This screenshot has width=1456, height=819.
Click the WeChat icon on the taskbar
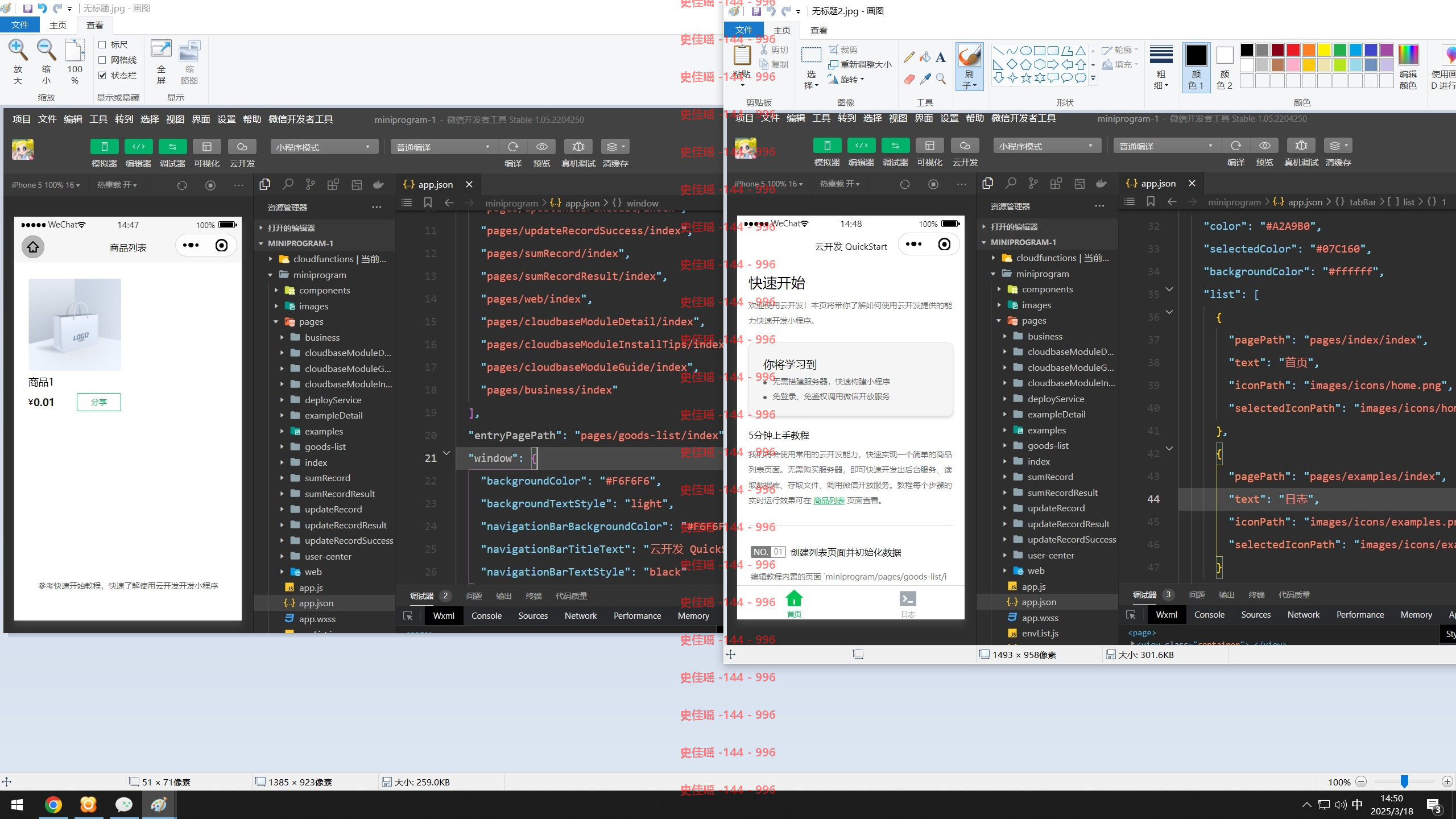click(123, 805)
